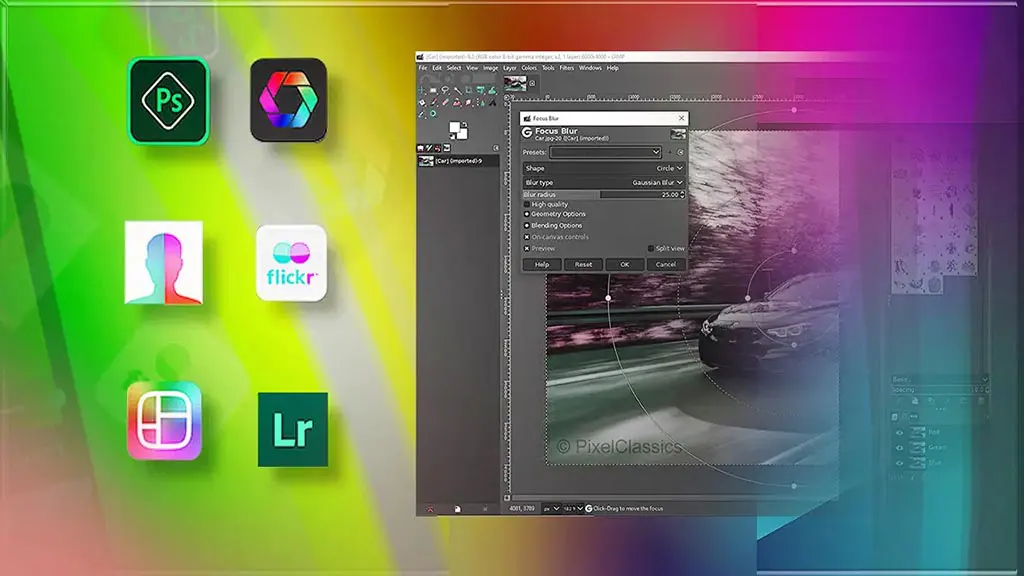Open the Shape dropdown set to Circle

click(x=603, y=168)
